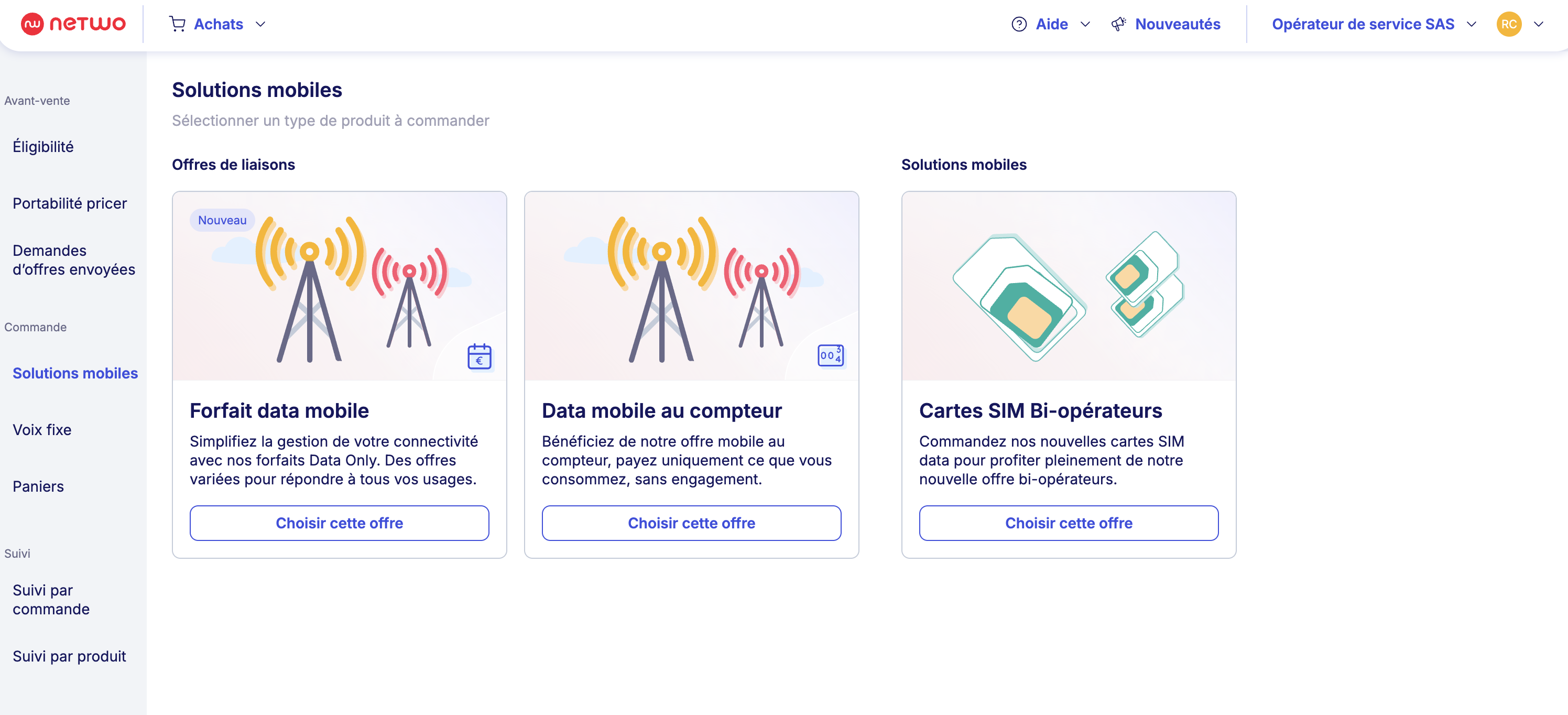Click the RC user avatar
The height and width of the screenshot is (715, 1568).
click(x=1508, y=24)
